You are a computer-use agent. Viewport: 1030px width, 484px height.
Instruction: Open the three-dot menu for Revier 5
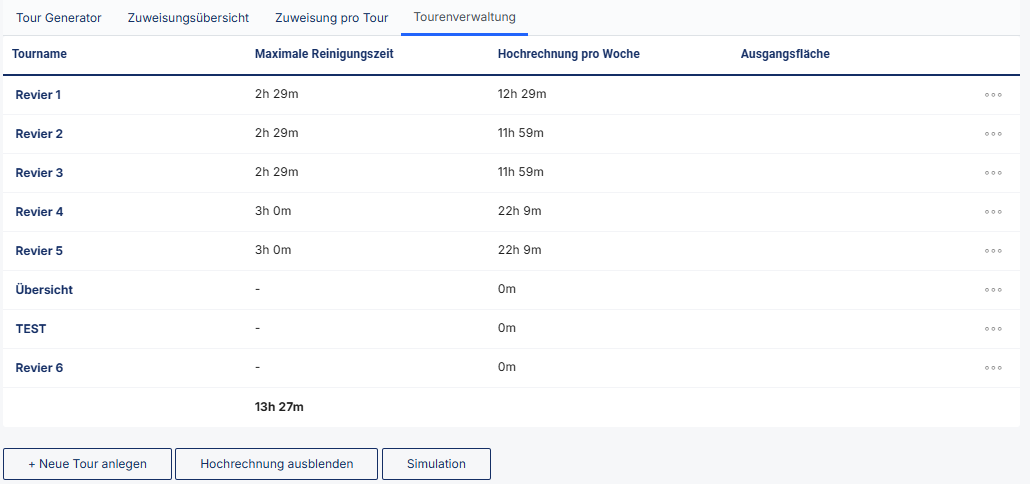tap(993, 251)
